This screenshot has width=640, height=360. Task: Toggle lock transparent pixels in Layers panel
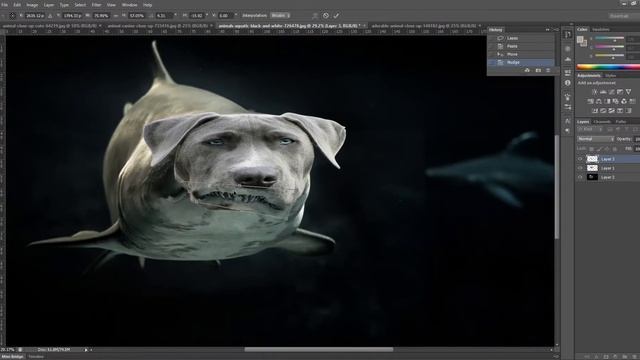(x=592, y=149)
